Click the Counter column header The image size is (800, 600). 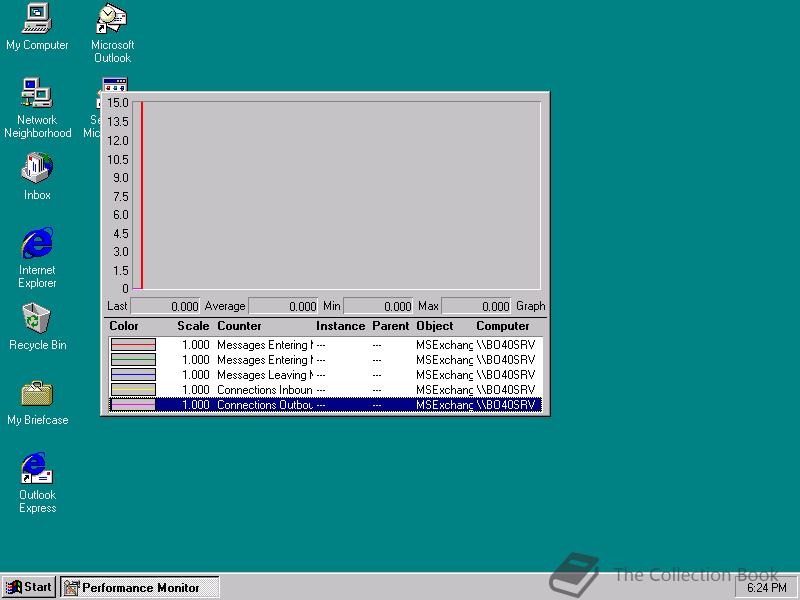click(239, 326)
